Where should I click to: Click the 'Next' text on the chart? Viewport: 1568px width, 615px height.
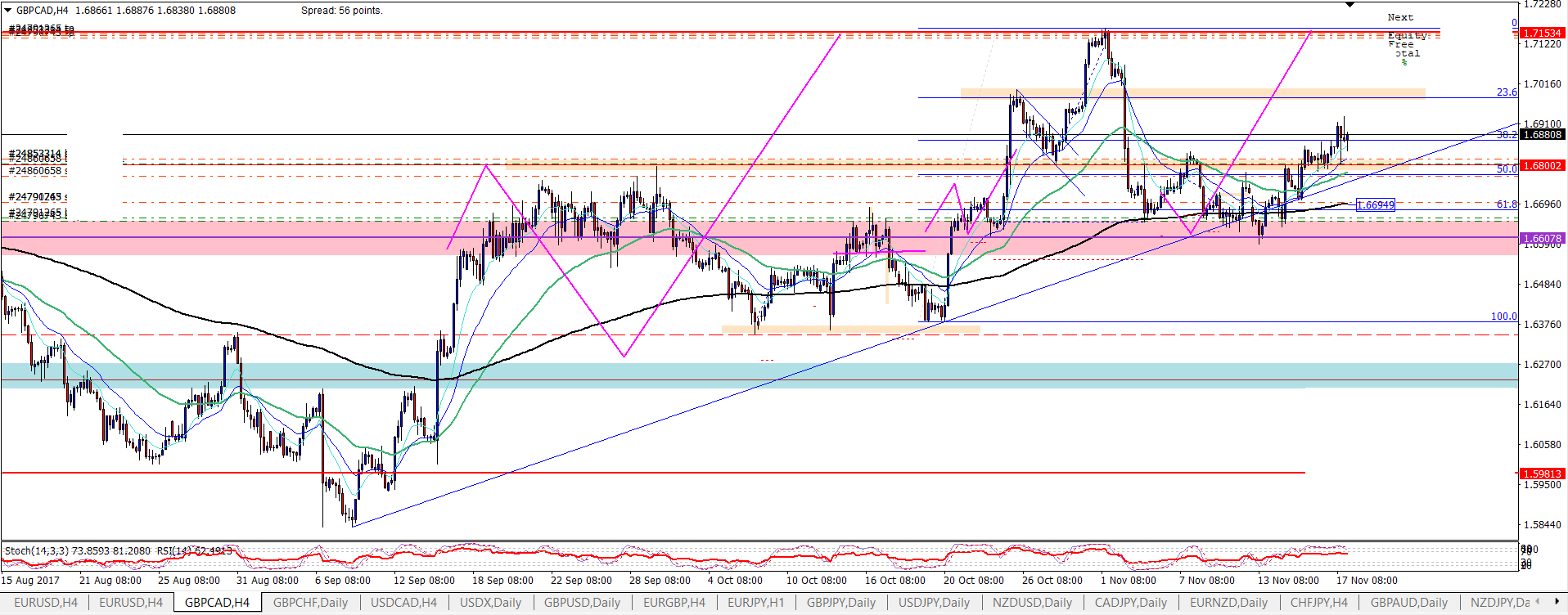[x=1400, y=17]
